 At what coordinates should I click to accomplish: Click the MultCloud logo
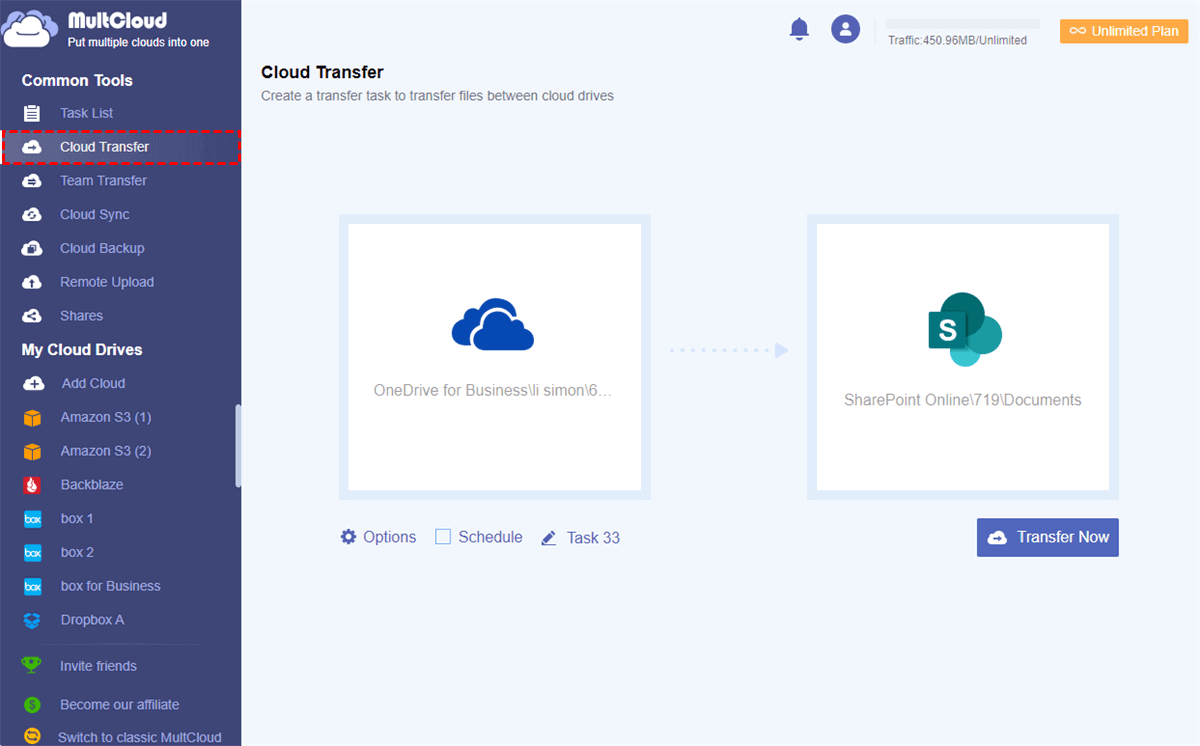pos(30,29)
